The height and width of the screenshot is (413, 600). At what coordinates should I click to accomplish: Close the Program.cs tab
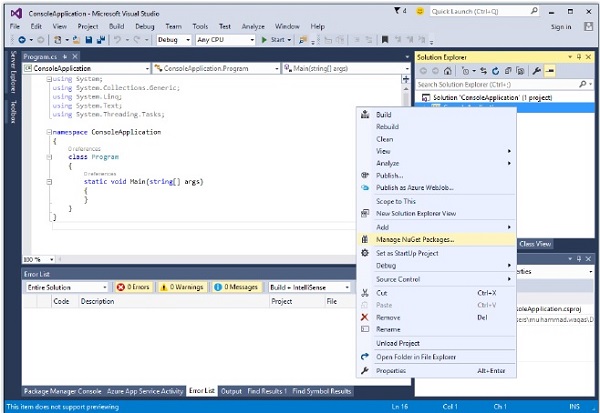(x=75, y=57)
